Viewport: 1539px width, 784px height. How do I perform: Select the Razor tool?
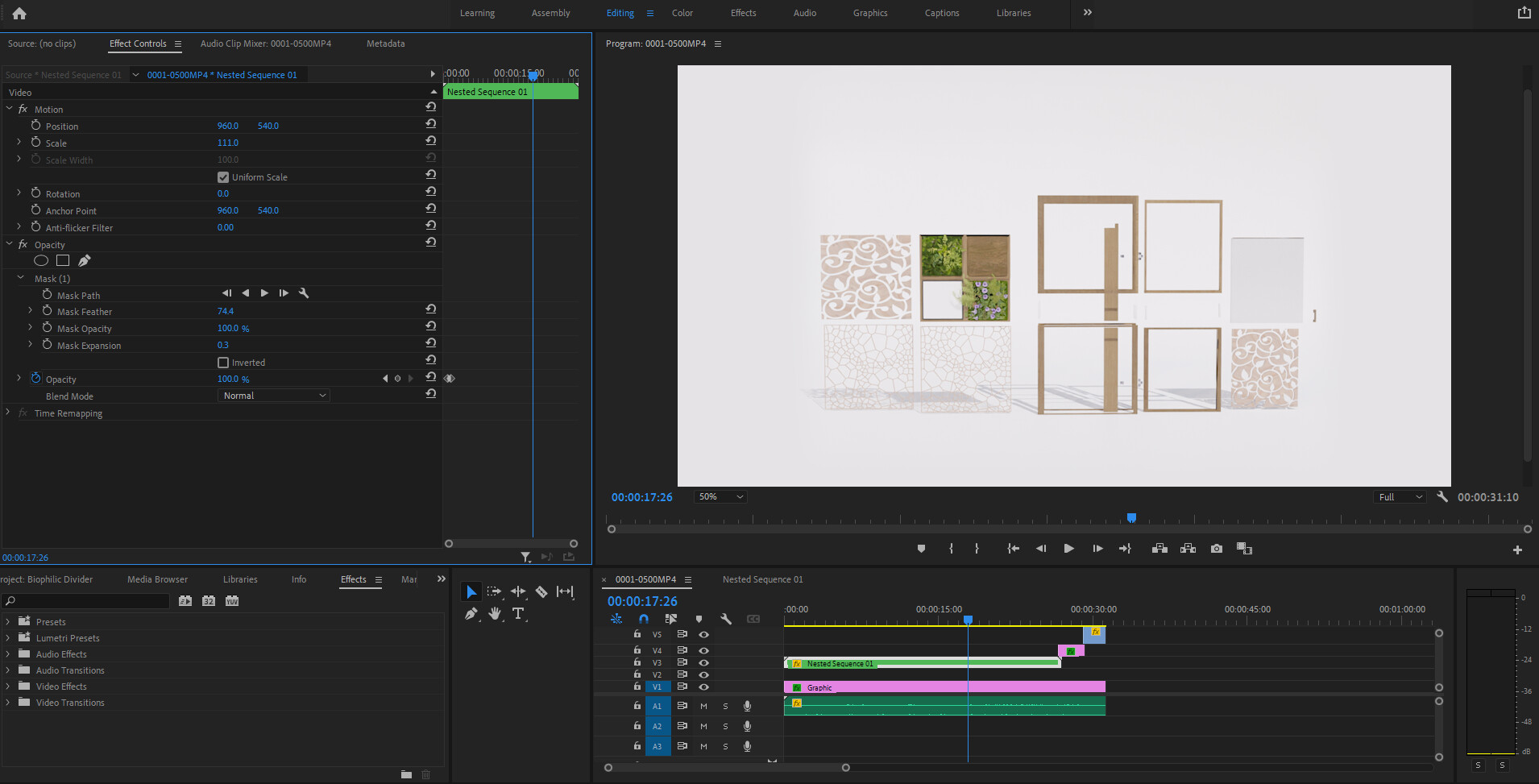pos(541,592)
